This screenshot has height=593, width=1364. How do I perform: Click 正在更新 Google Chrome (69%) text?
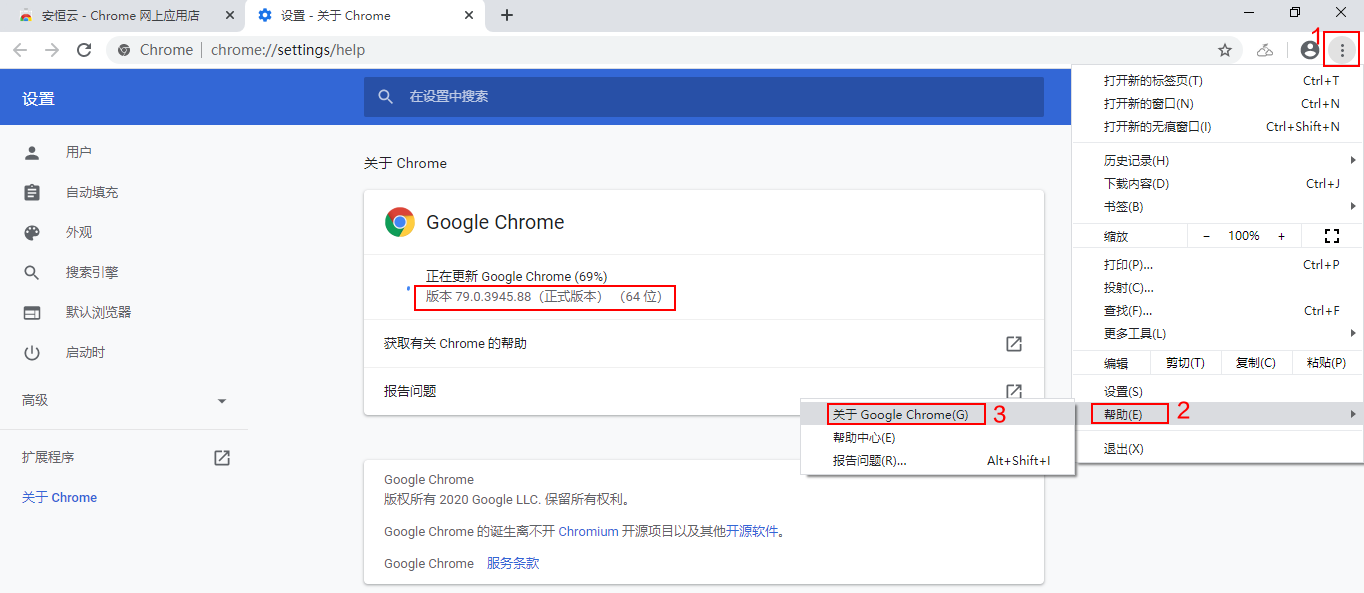517,276
